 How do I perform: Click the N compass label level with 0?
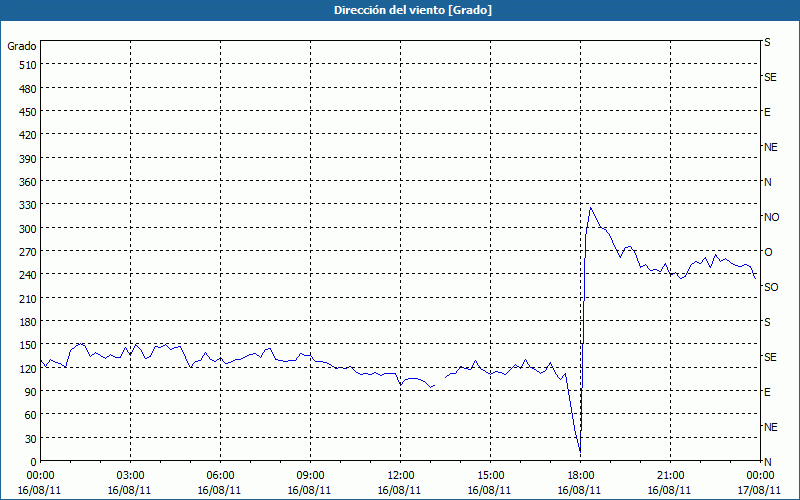tap(767, 462)
